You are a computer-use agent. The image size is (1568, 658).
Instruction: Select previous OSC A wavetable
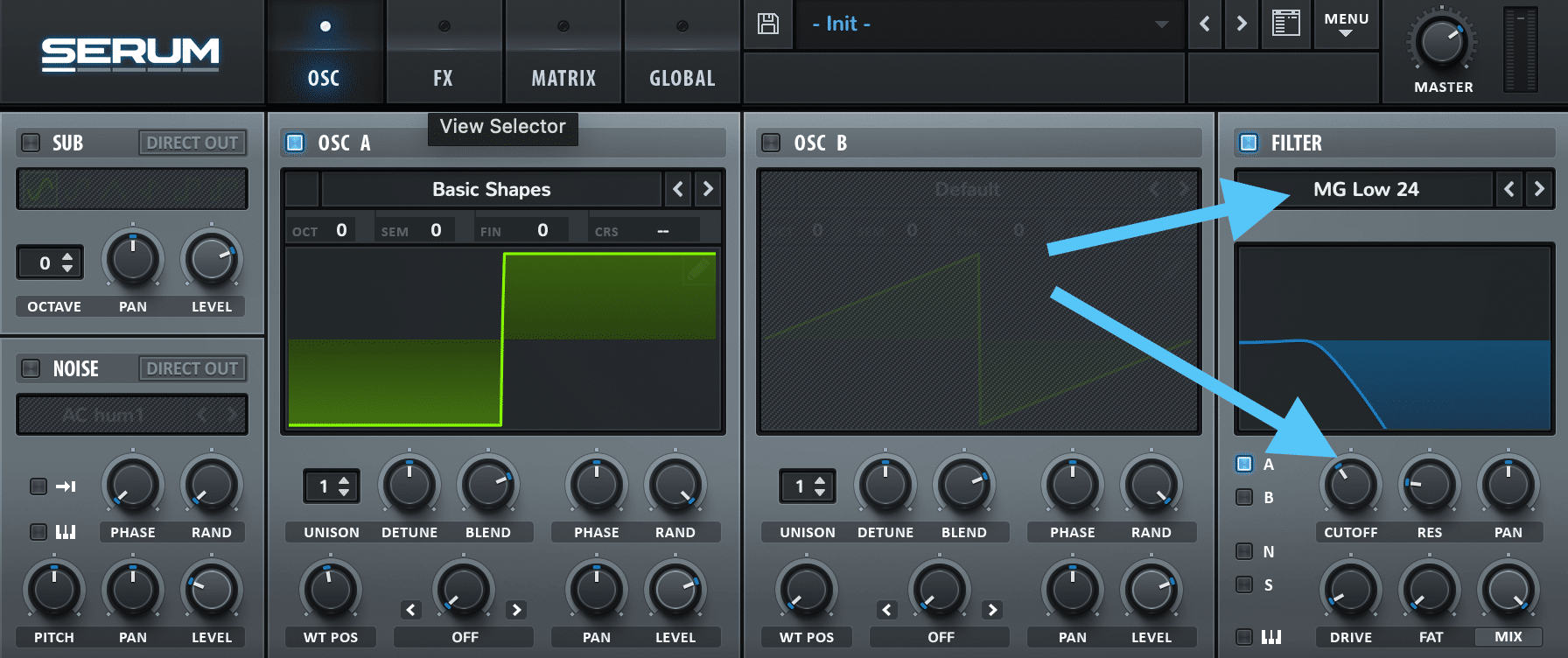click(x=678, y=189)
